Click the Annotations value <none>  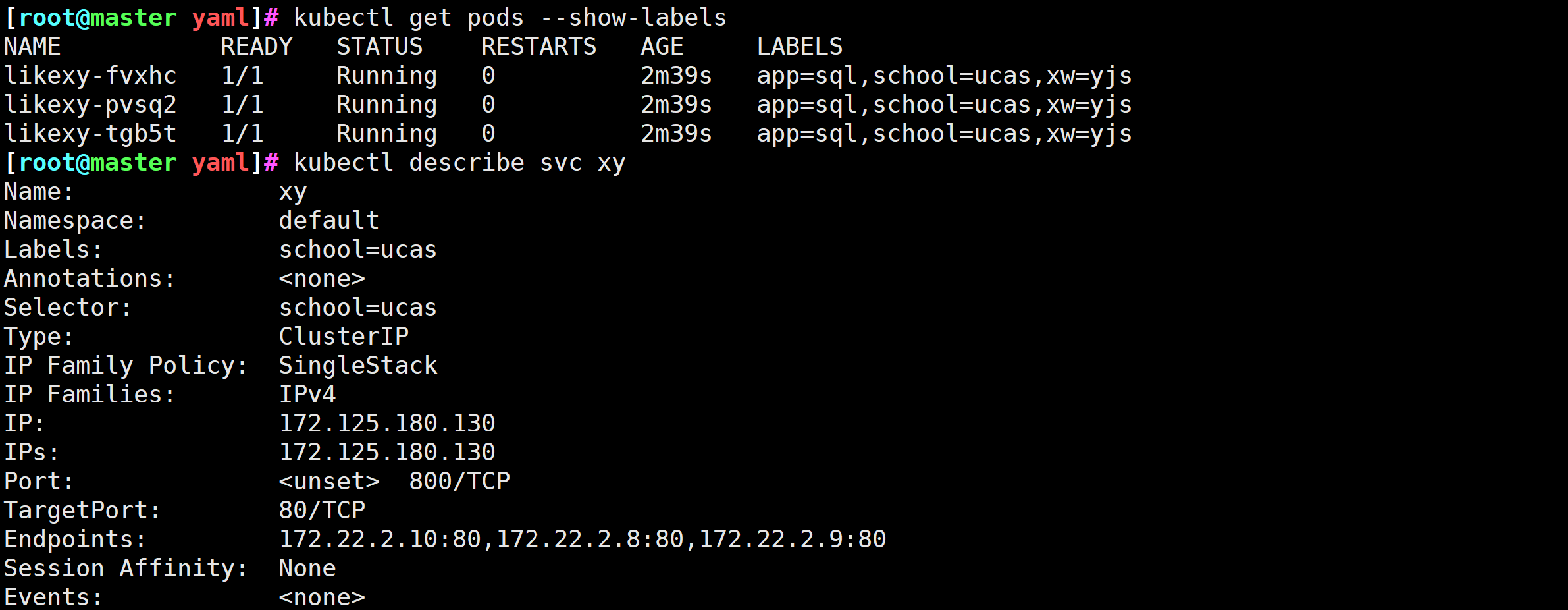(x=322, y=279)
